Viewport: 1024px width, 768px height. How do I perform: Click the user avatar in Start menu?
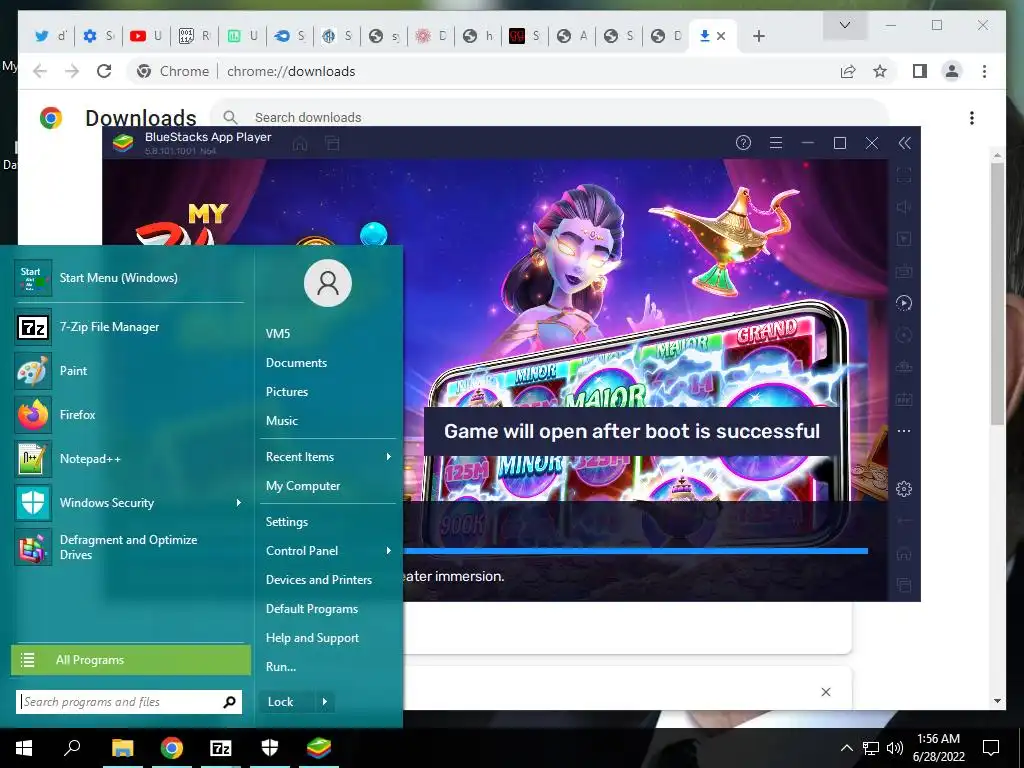click(328, 283)
